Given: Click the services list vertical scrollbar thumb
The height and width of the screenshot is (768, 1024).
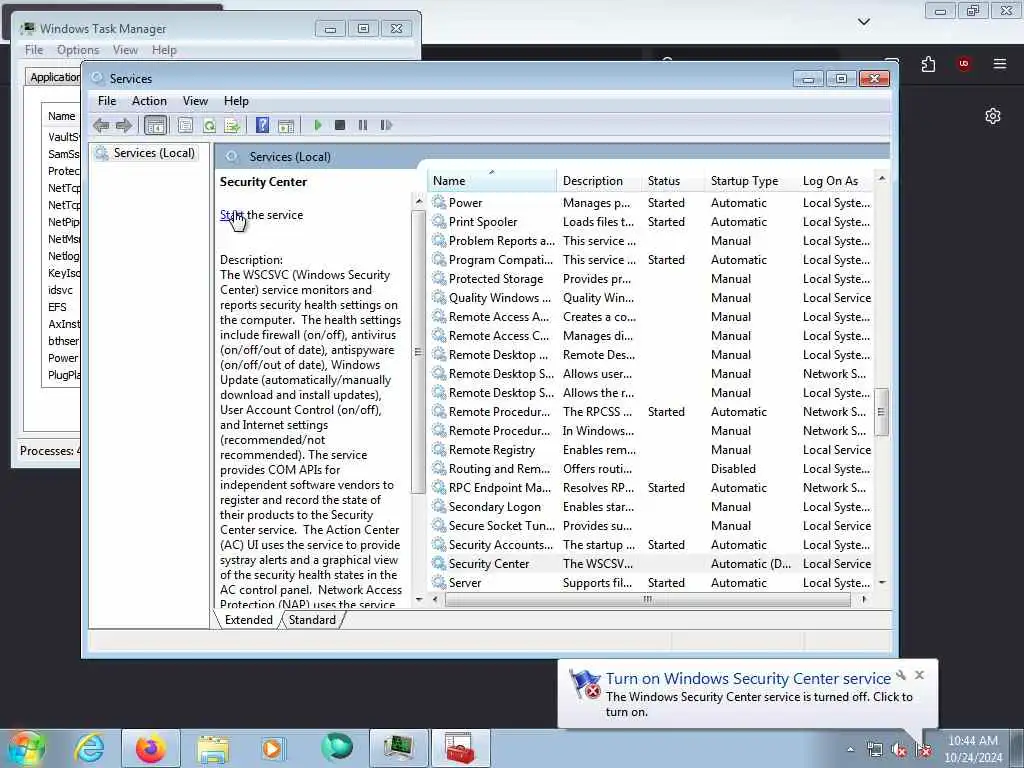Looking at the screenshot, I should coord(882,411).
